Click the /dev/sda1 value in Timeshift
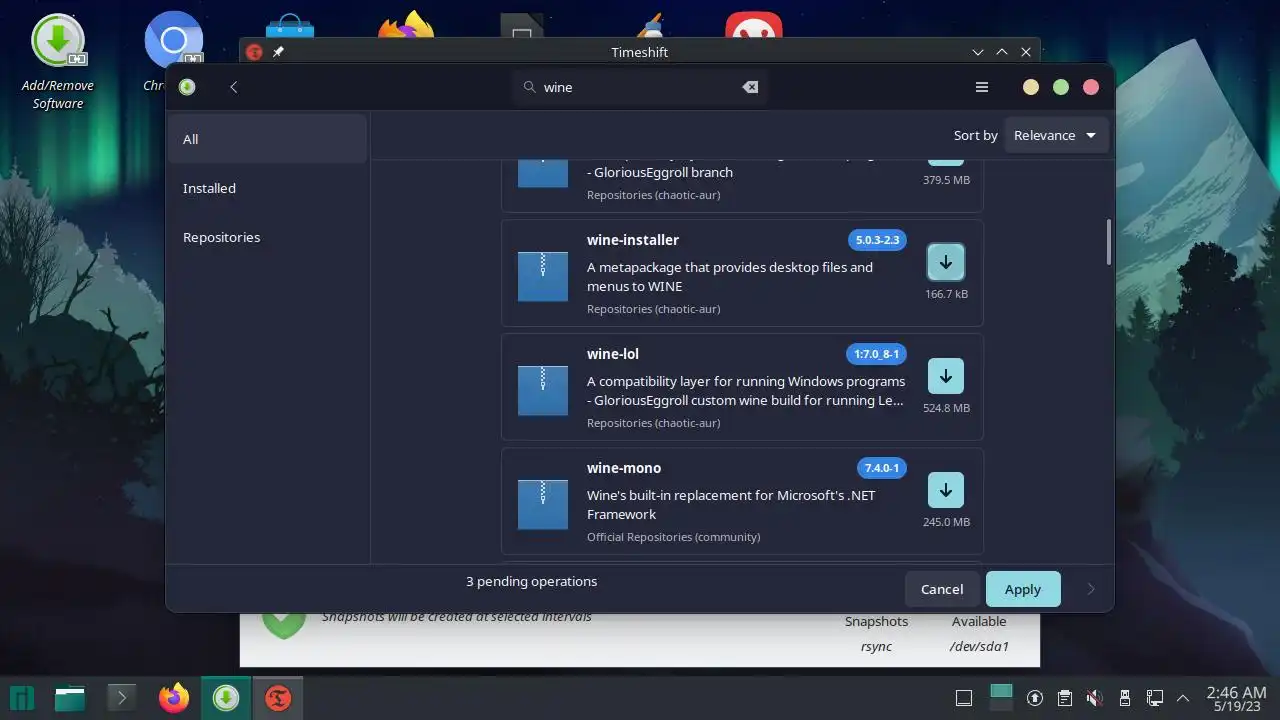The height and width of the screenshot is (720, 1280). 979,646
